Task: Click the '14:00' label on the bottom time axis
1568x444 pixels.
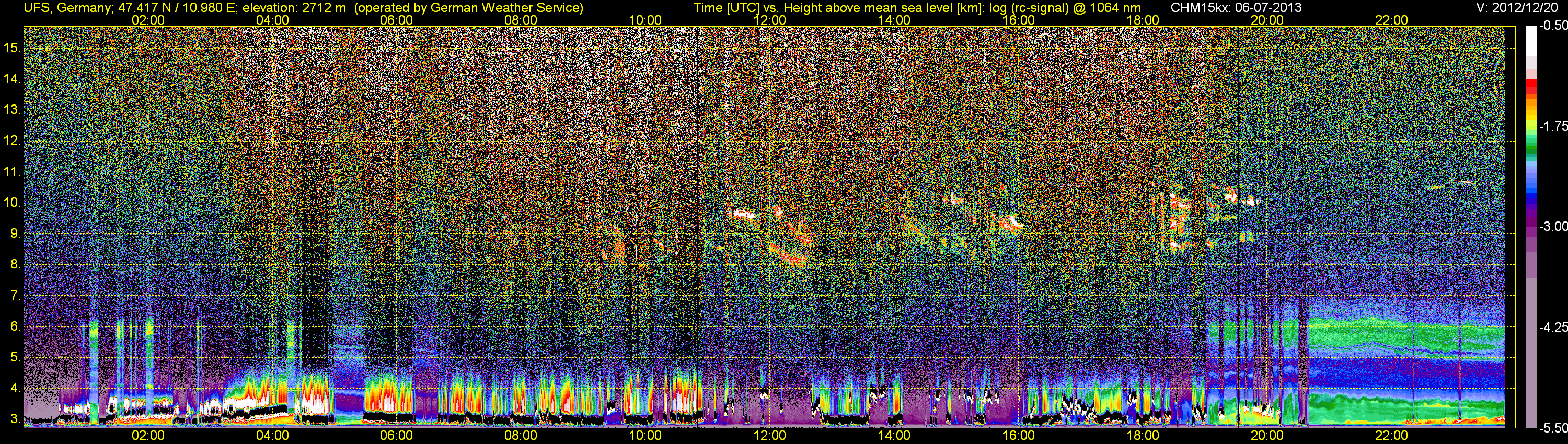Action: (x=894, y=436)
